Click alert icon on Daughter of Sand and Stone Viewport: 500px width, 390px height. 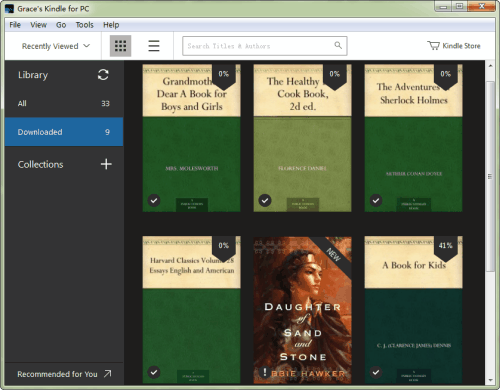(x=265, y=372)
